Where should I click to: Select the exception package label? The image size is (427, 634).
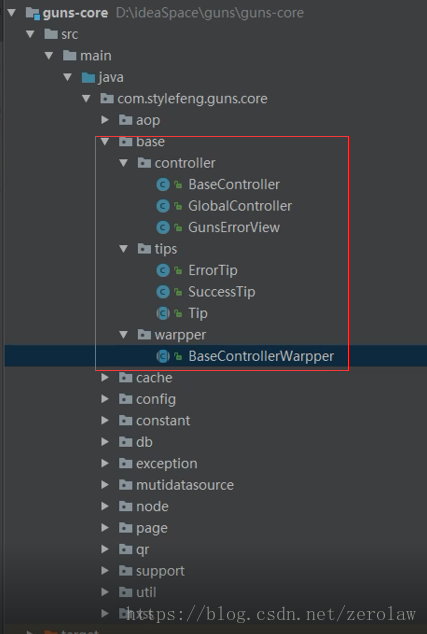[167, 463]
